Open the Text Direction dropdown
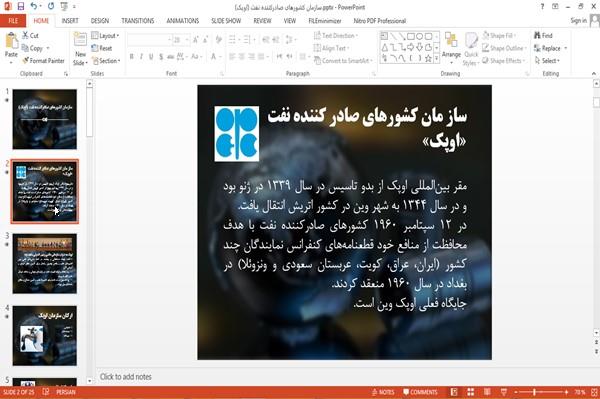This screenshot has height=399, width=600. (336, 36)
